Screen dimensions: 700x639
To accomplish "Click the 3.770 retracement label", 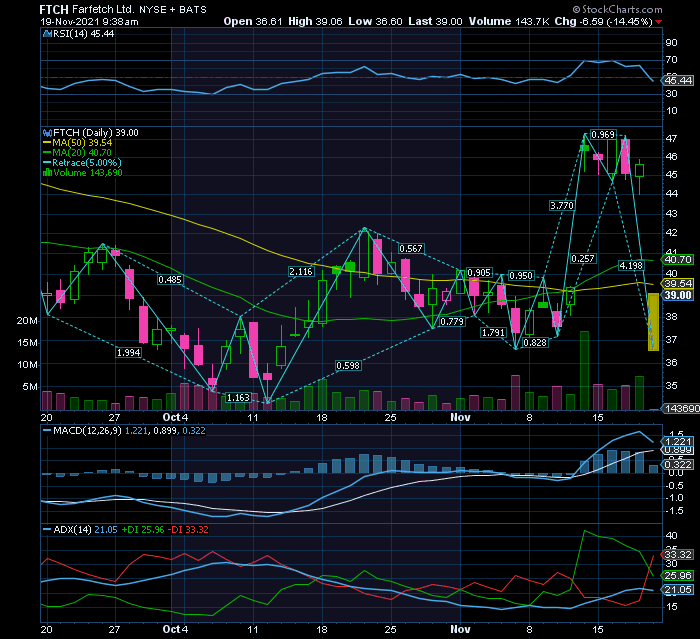I will pyautogui.click(x=562, y=206).
